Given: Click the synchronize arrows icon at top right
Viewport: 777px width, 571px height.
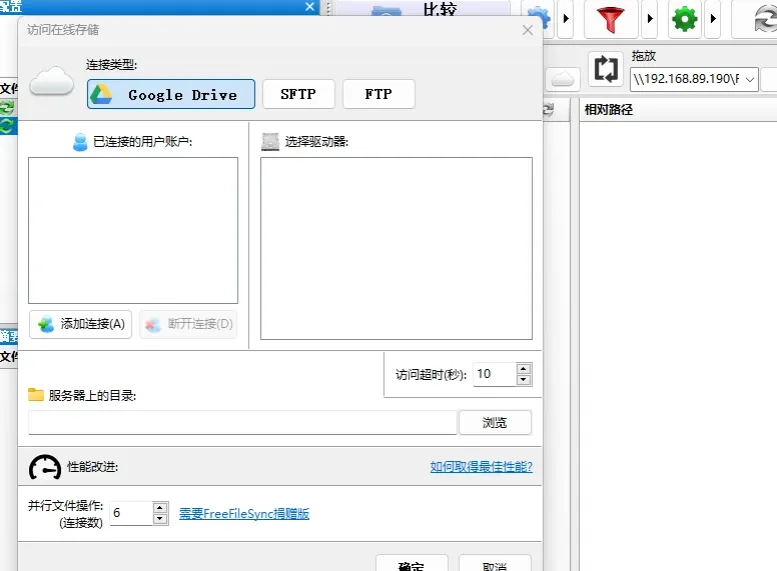Looking at the screenshot, I should tap(765, 20).
